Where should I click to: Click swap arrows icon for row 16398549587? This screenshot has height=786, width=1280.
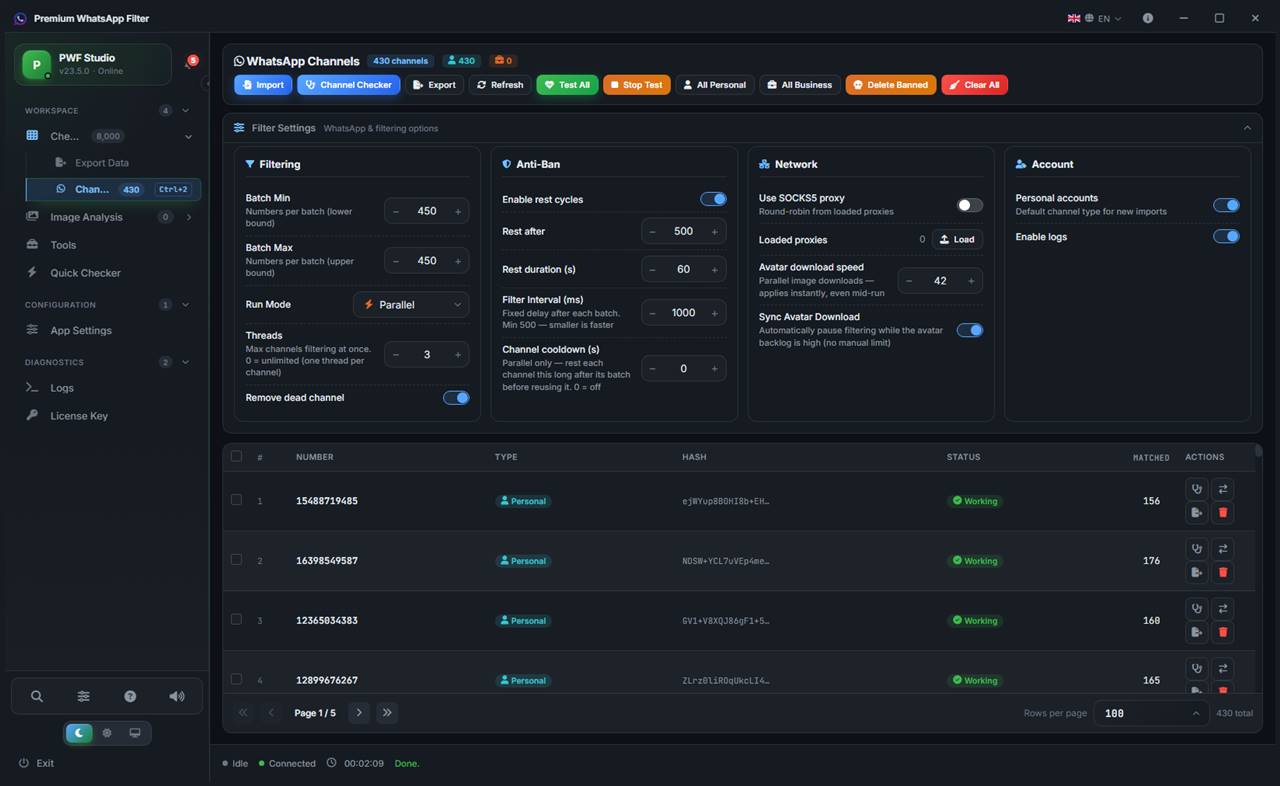(x=1222, y=549)
